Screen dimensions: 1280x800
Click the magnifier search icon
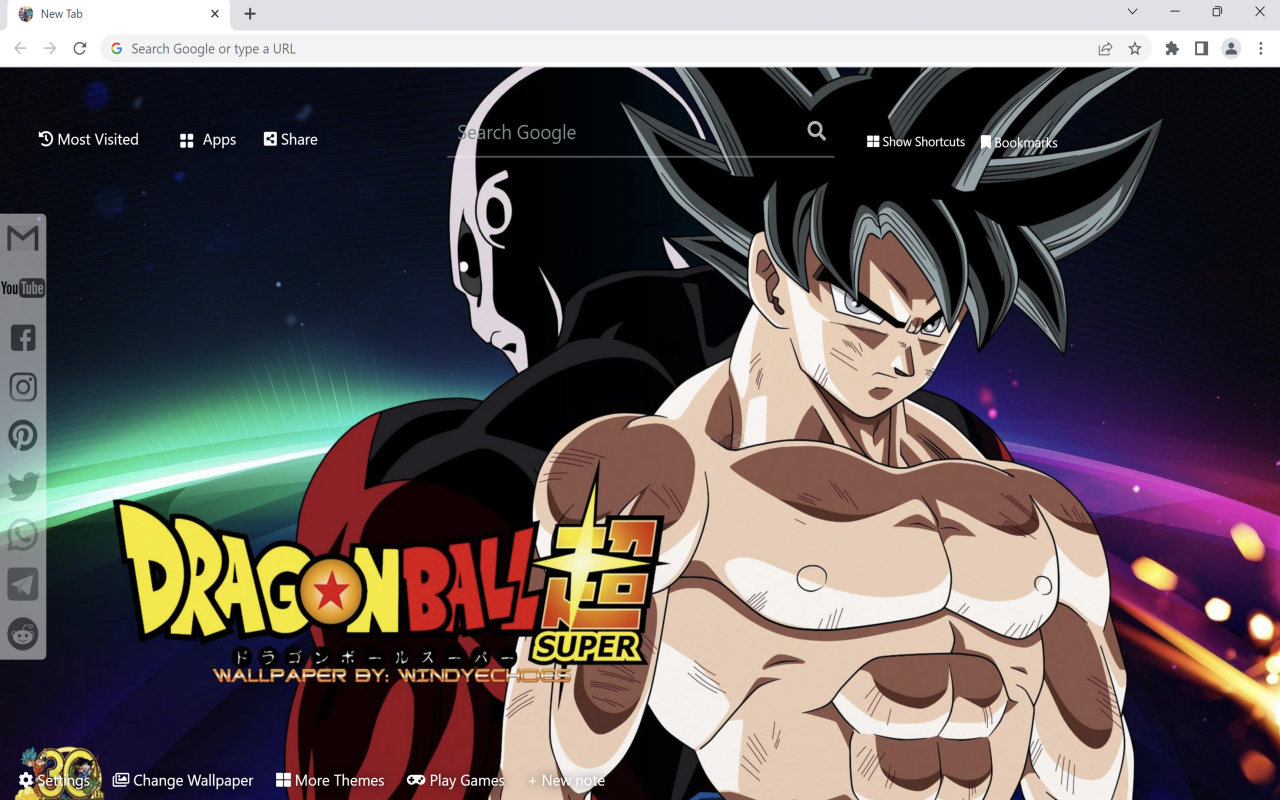click(x=817, y=131)
